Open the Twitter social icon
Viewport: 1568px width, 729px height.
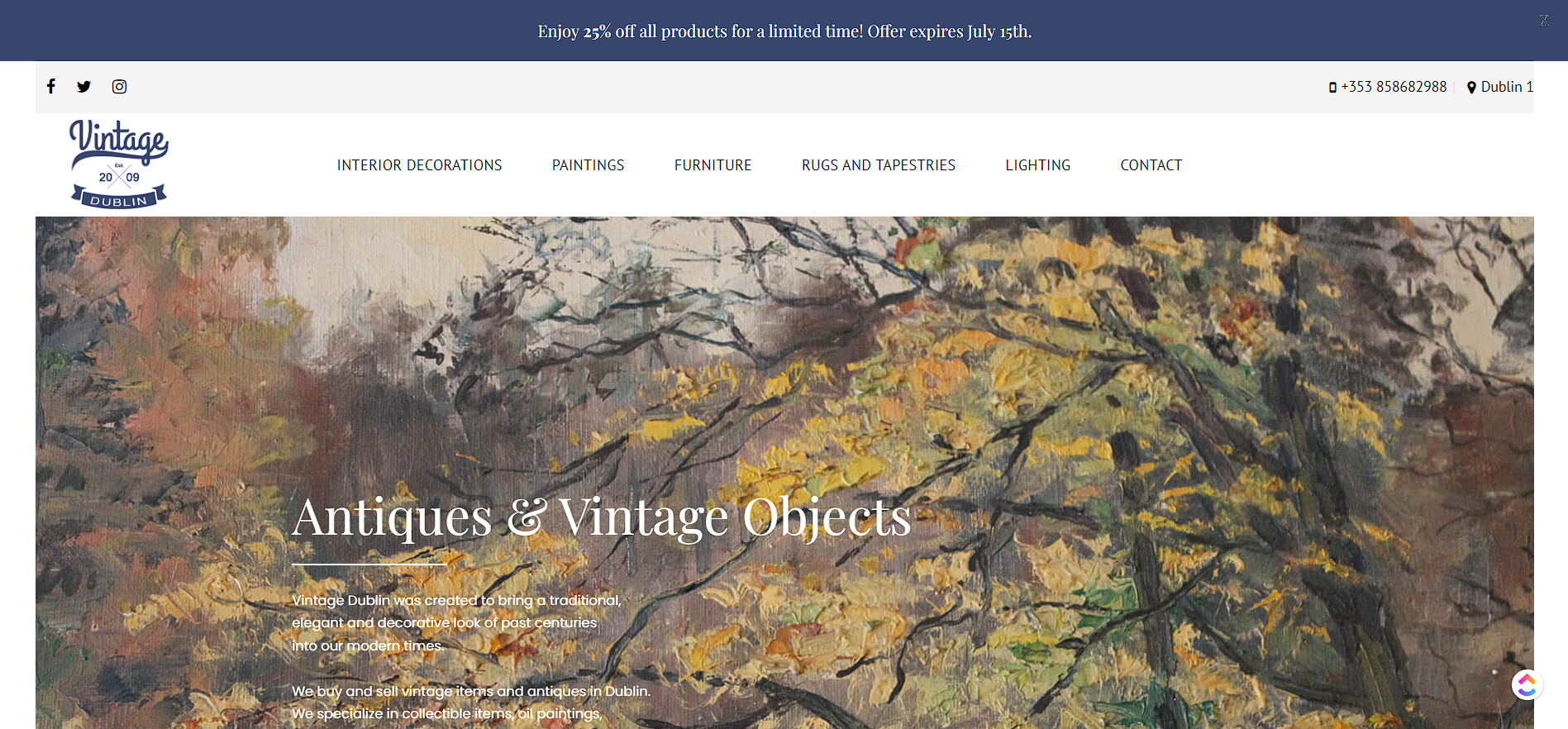[83, 86]
